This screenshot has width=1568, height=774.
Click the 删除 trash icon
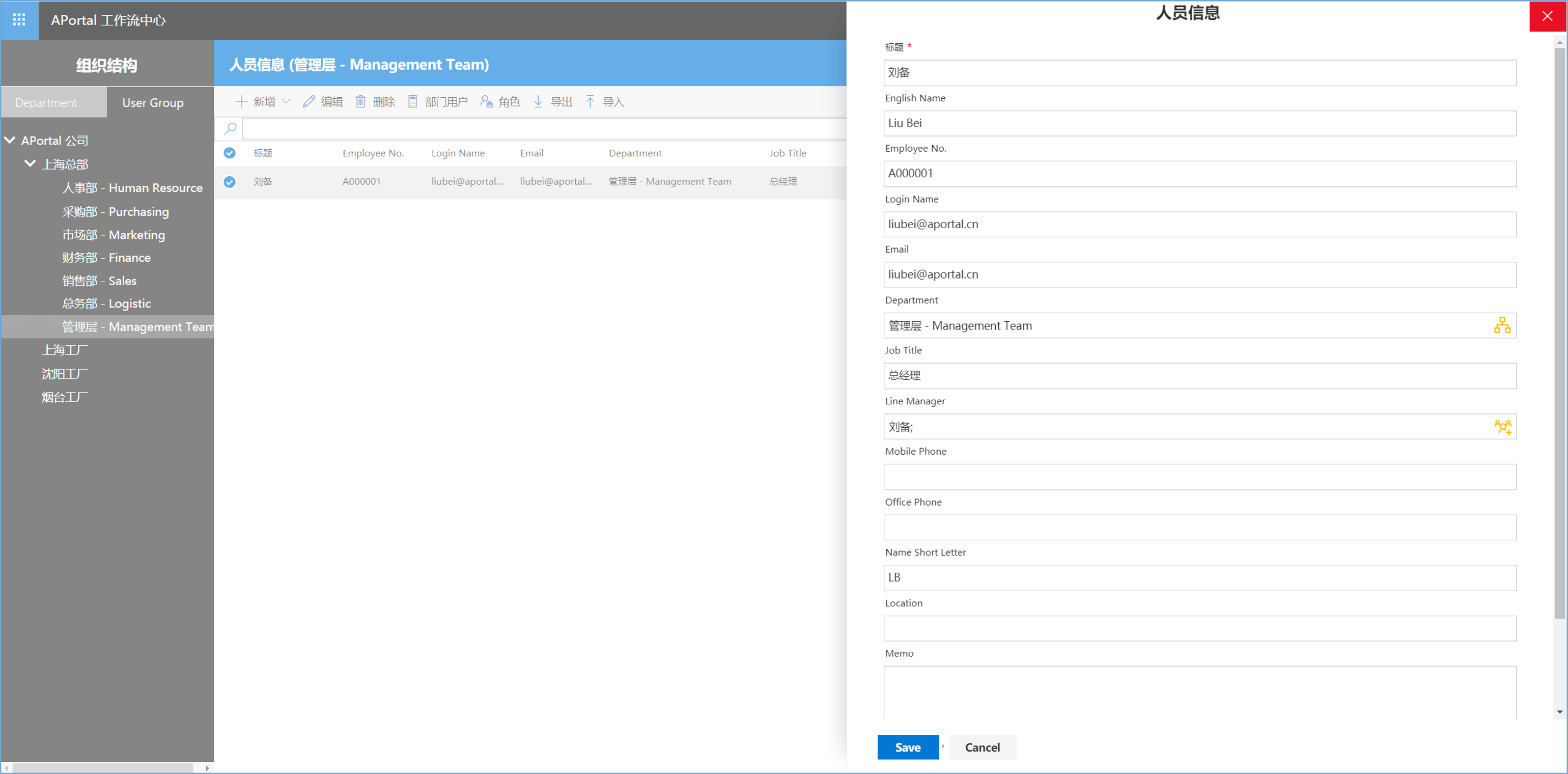360,102
